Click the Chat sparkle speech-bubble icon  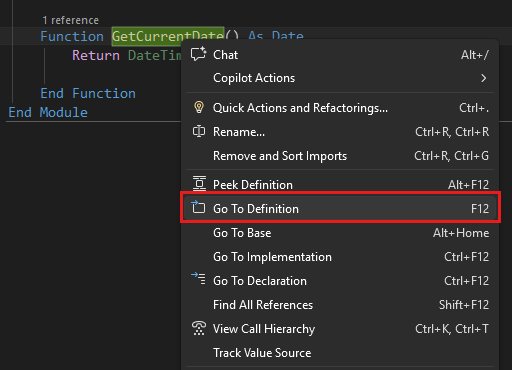point(199,54)
